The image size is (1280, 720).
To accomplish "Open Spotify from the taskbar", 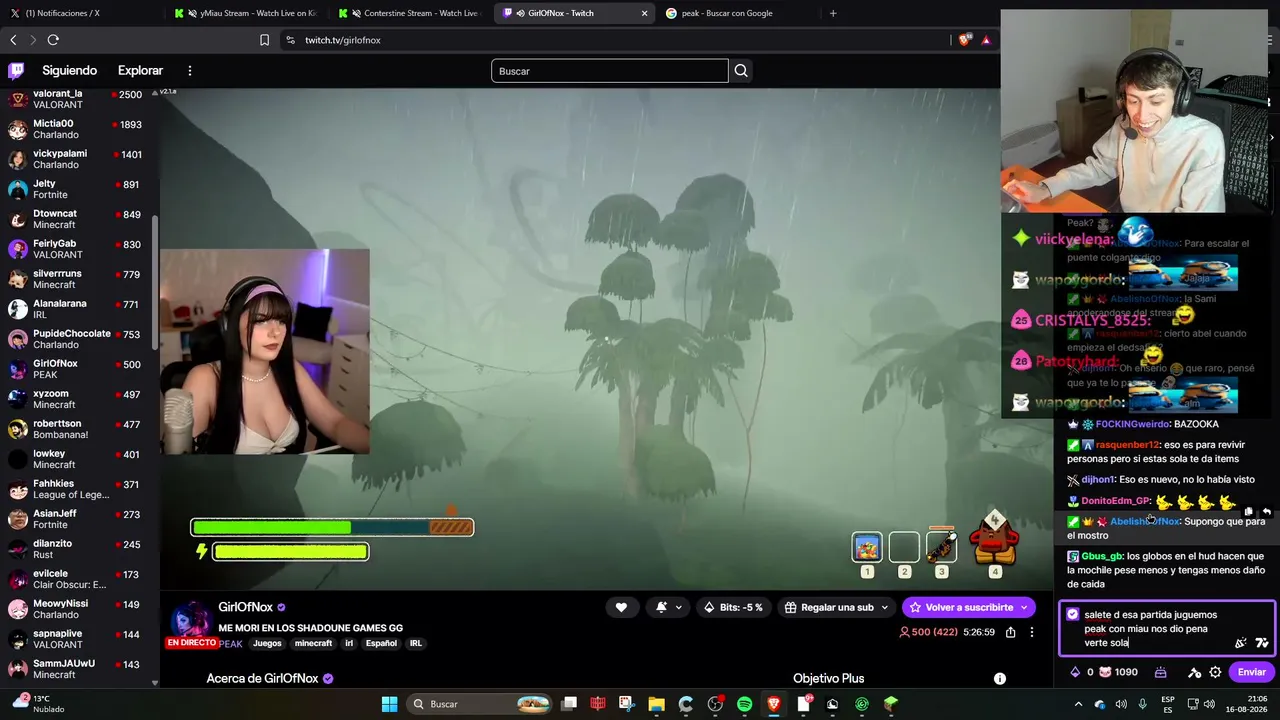I will 744,704.
